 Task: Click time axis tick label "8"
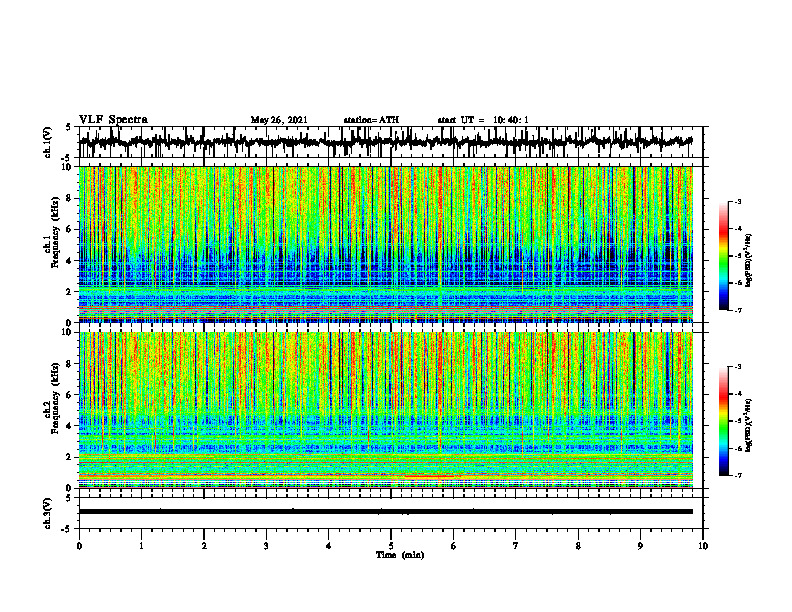coord(578,546)
